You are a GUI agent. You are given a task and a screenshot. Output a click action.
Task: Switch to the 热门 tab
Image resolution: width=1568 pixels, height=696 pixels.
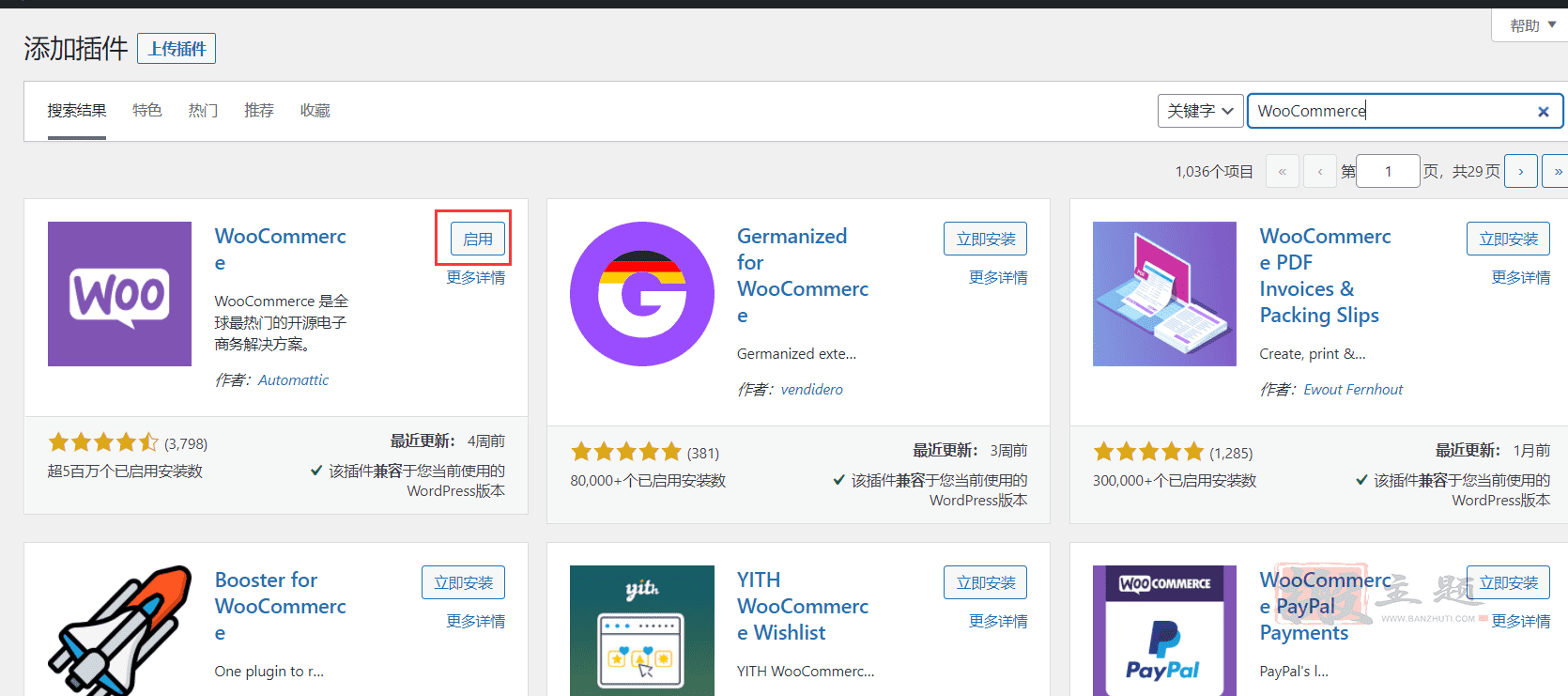coord(203,111)
